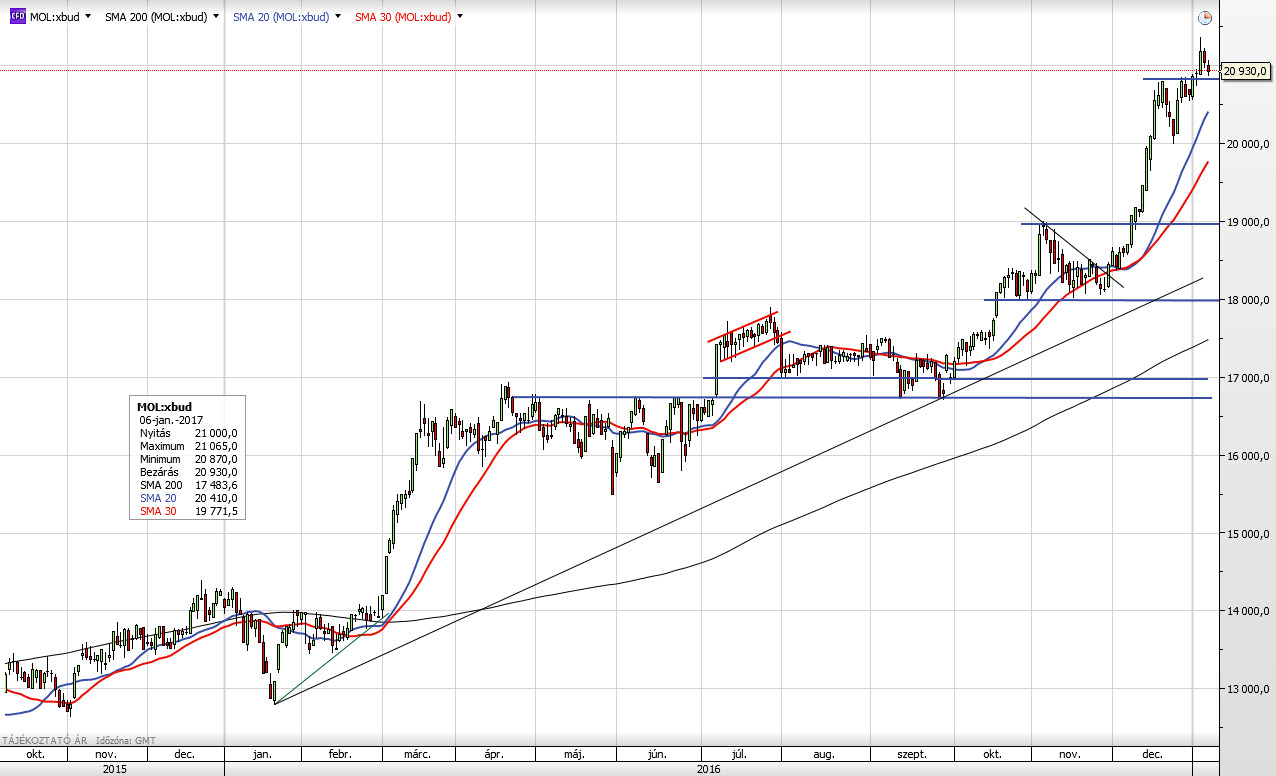1276x776 pixels.
Task: Click the 06-jan.-2017 date in info box
Action: coord(172,420)
